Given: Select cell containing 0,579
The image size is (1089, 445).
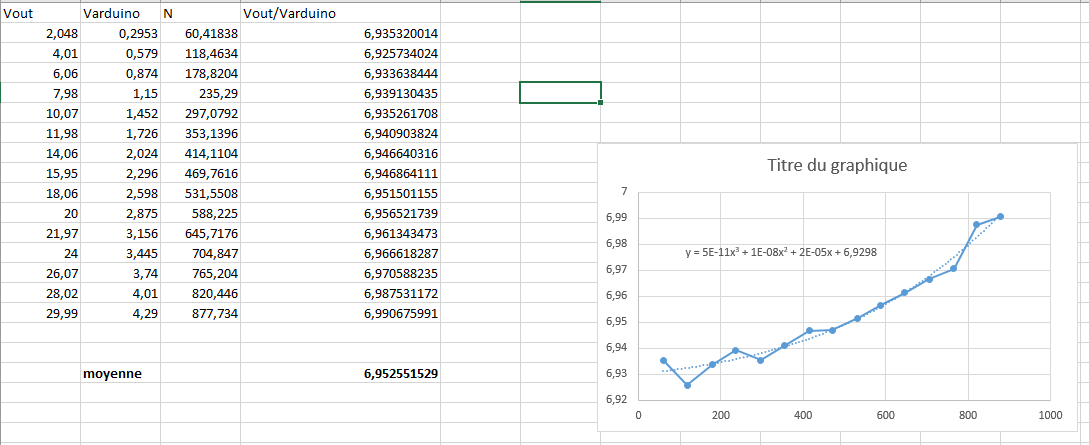Looking at the screenshot, I should click(120, 53).
